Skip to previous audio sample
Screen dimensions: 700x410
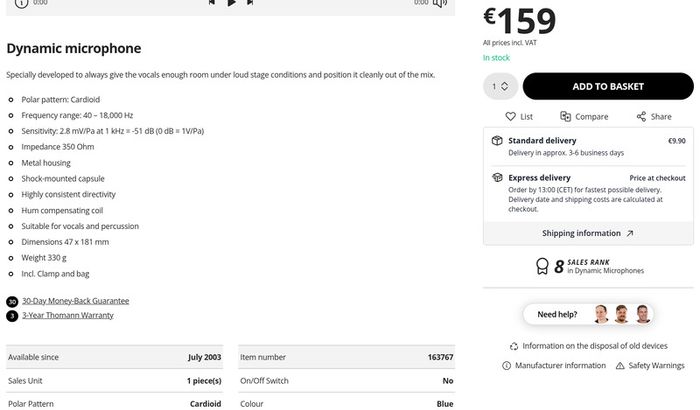tap(212, 2)
